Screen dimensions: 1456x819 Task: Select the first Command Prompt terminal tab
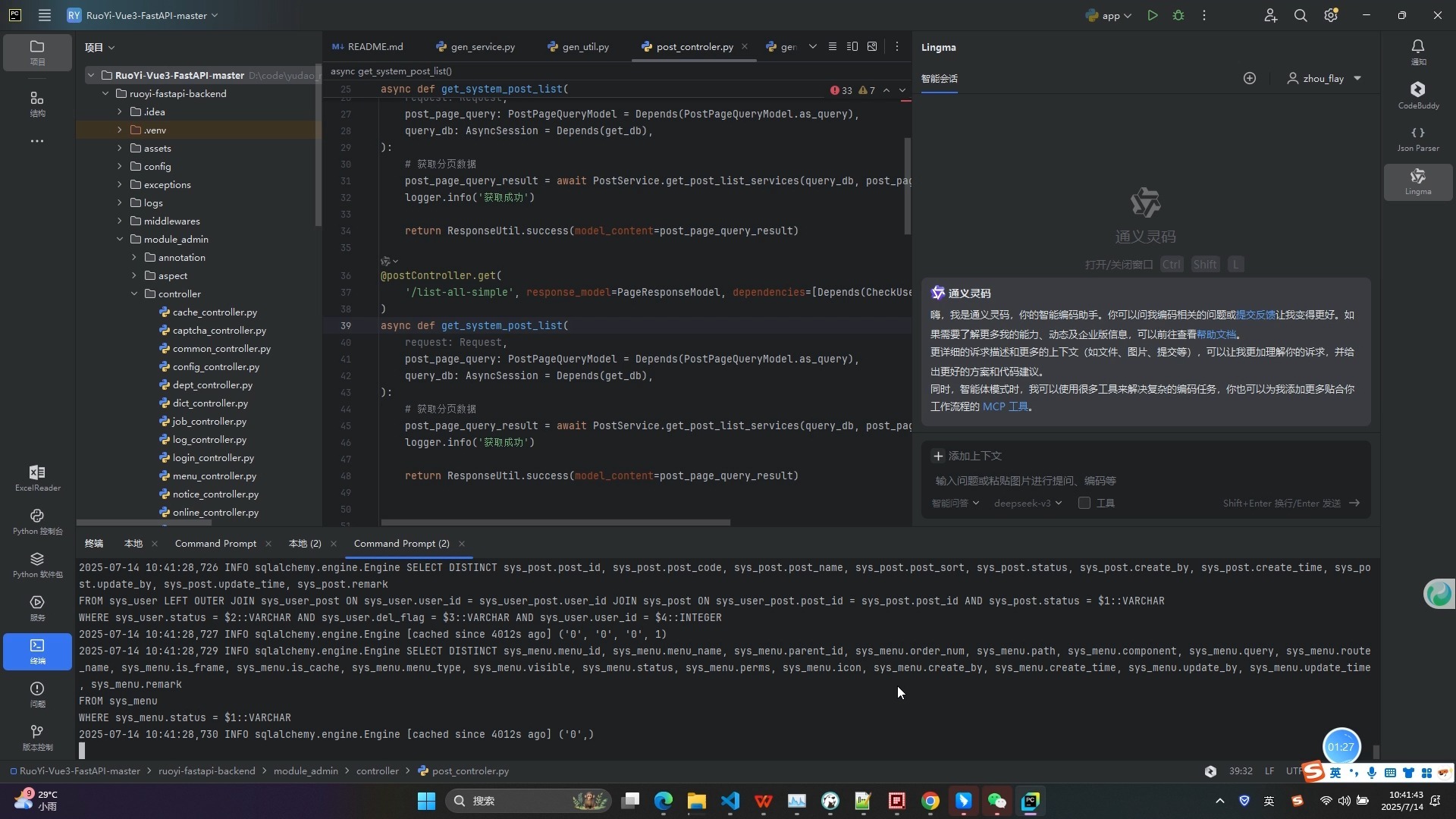[x=215, y=543]
